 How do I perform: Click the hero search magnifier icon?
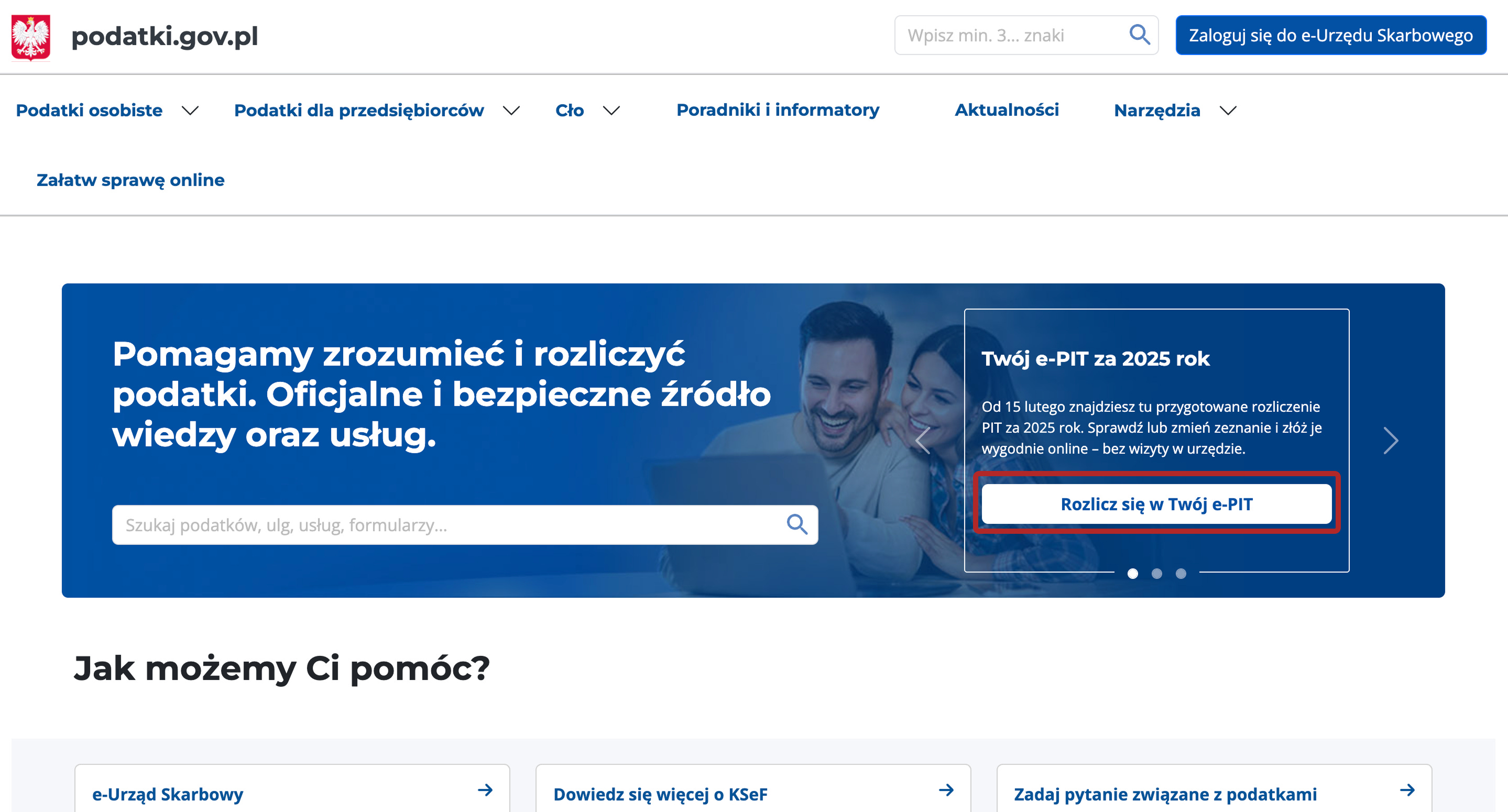coord(797,524)
